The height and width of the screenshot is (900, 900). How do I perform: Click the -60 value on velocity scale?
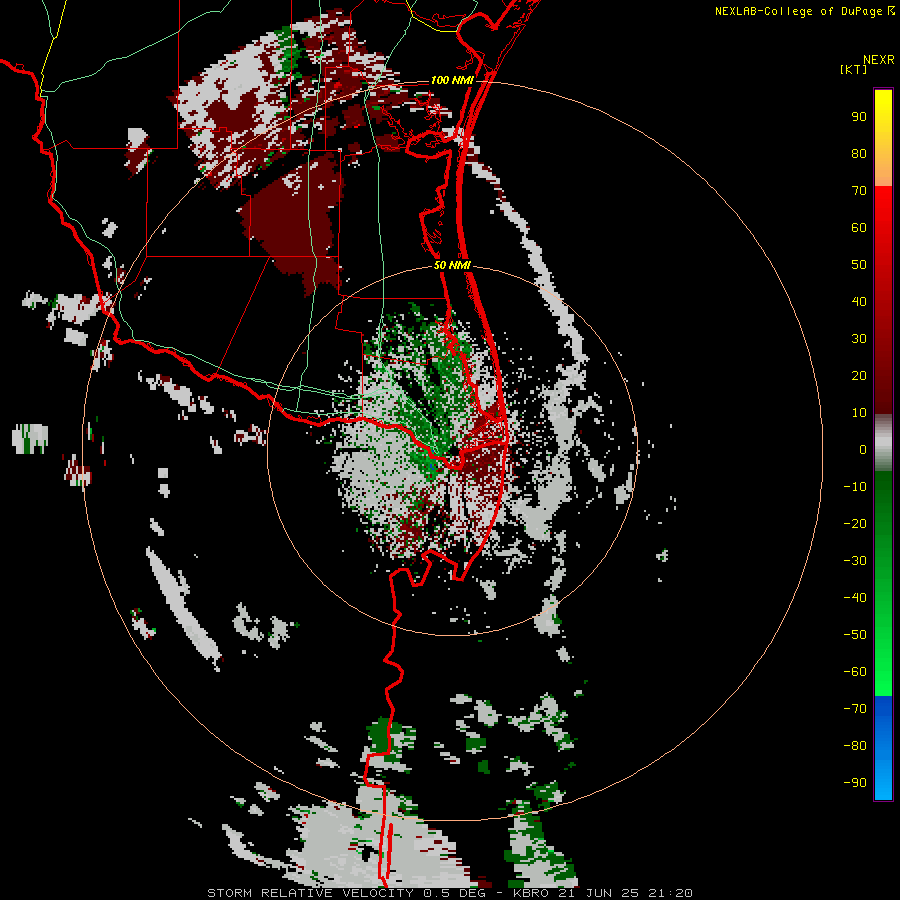click(855, 672)
